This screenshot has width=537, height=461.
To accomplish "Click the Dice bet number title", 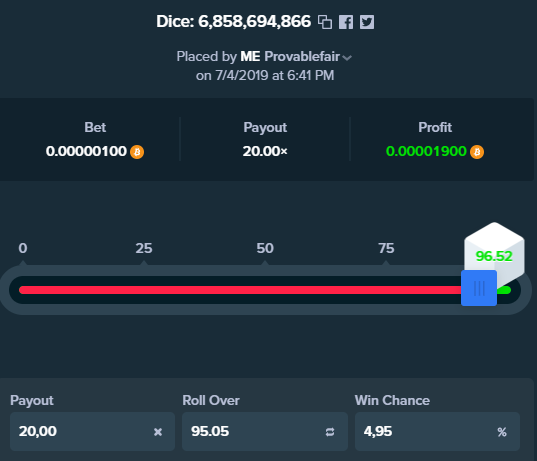I will pyautogui.click(x=234, y=22).
